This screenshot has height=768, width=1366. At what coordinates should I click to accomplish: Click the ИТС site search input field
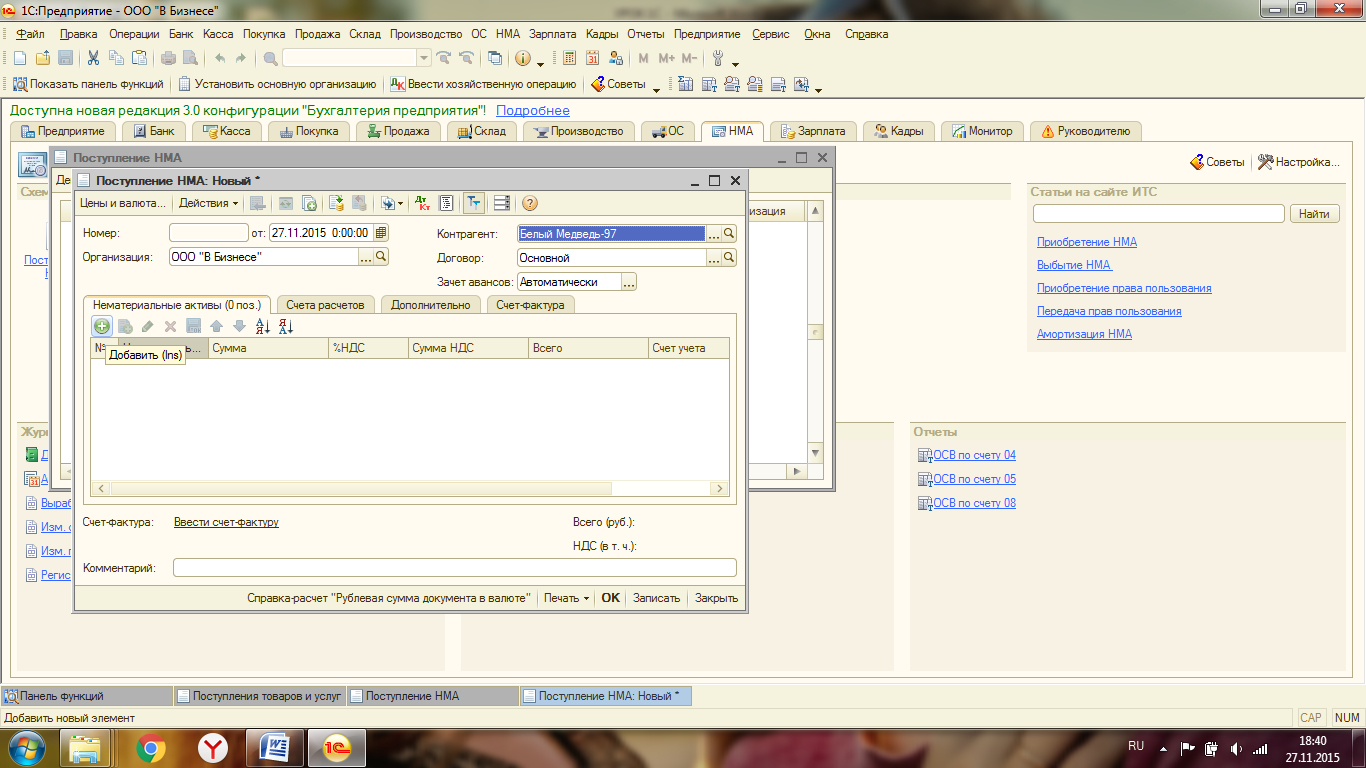(1158, 214)
